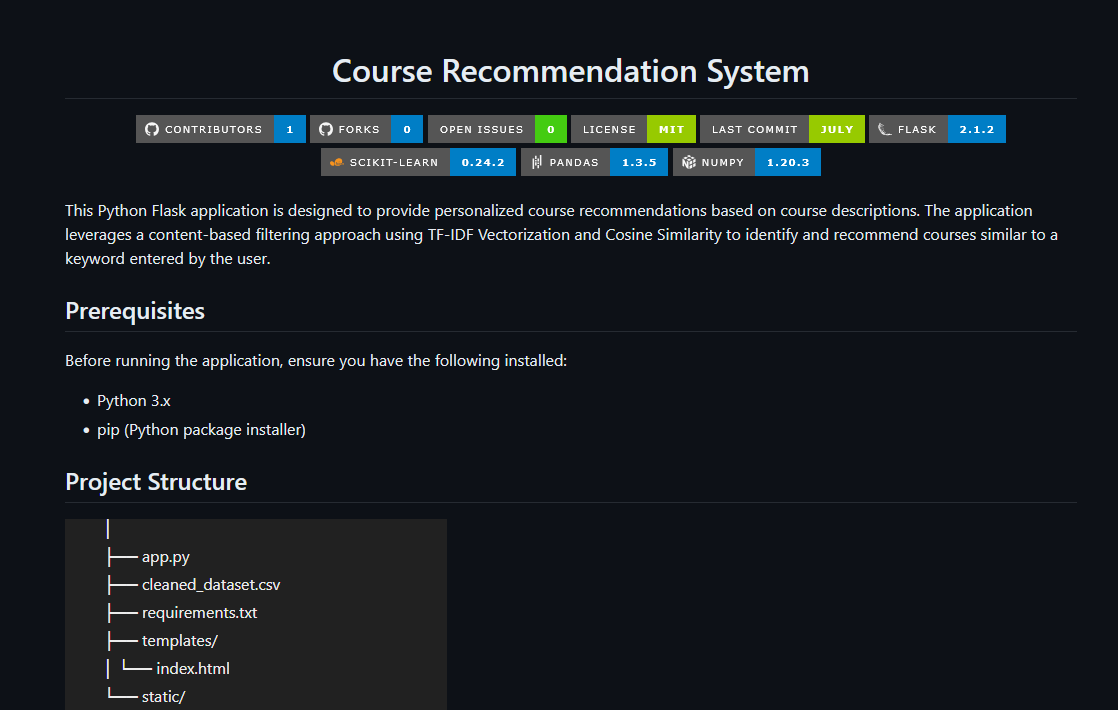Click the scikit-learn logo icon

click(x=337, y=163)
